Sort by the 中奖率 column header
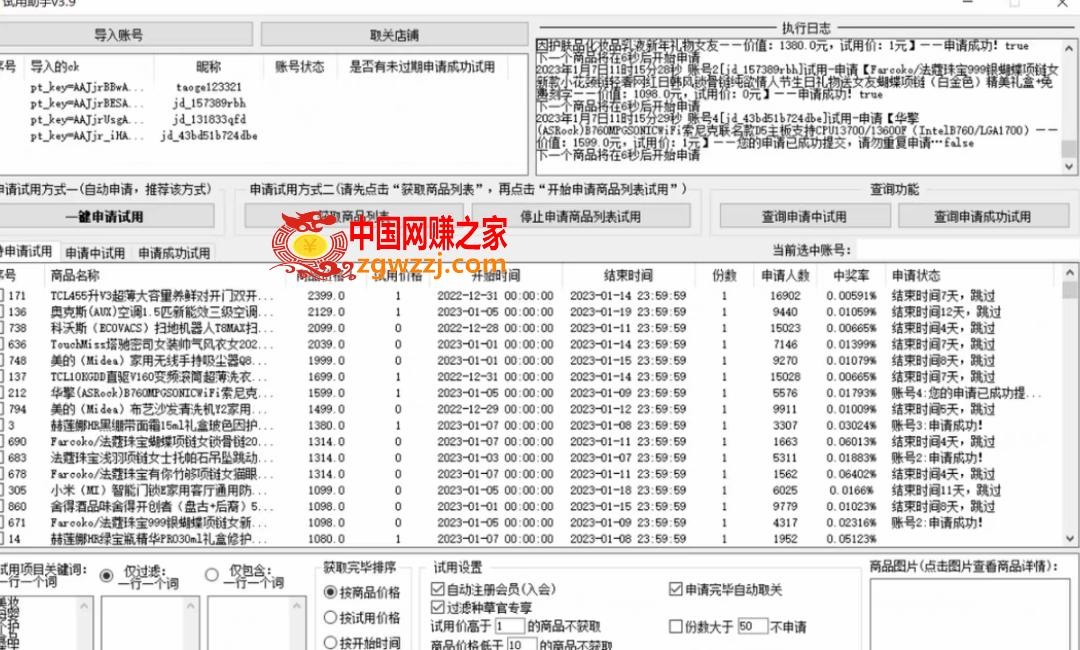Viewport: 1080px width, 650px height. (x=851, y=275)
